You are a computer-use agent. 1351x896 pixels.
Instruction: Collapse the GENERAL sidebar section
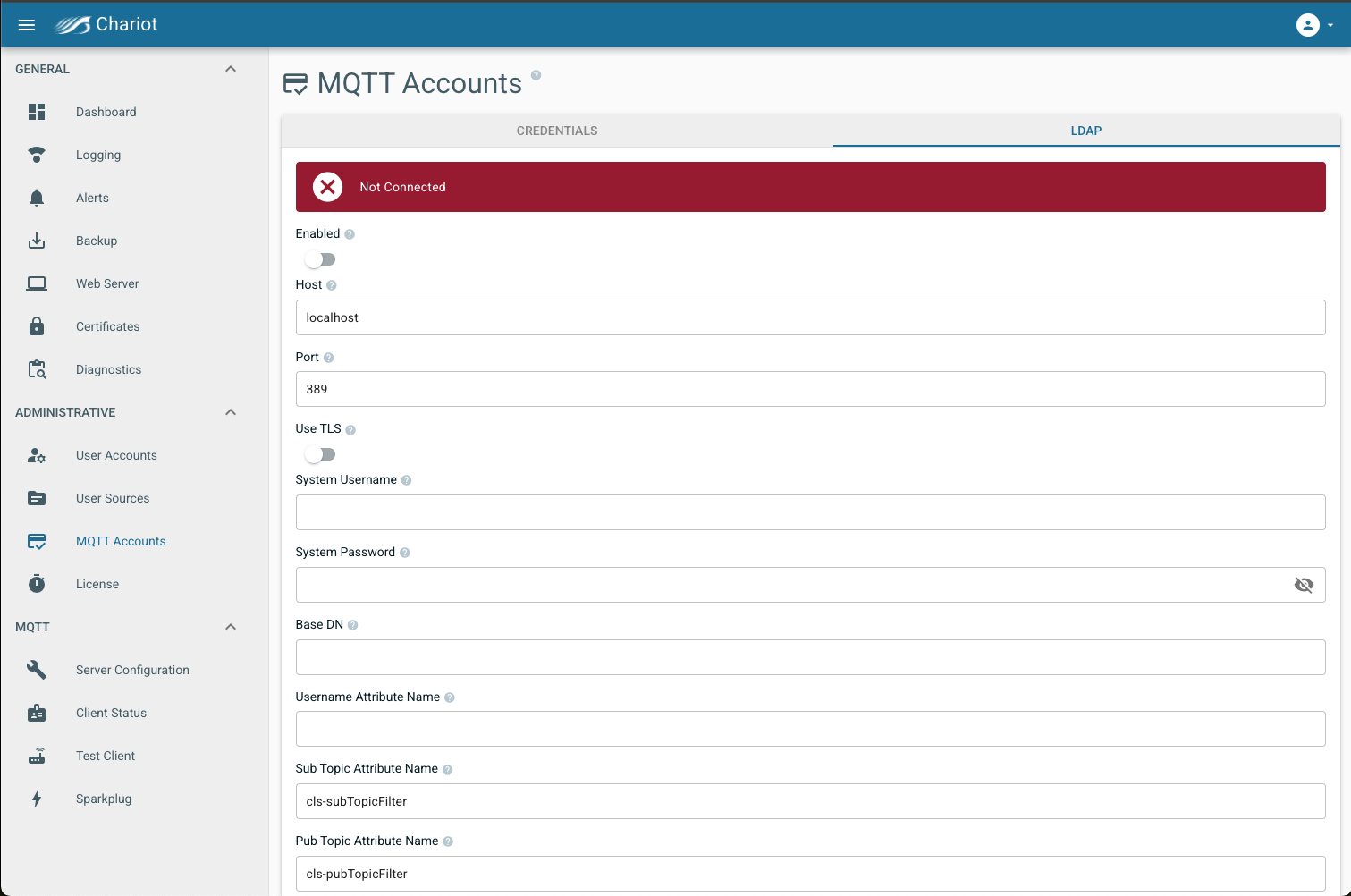231,69
